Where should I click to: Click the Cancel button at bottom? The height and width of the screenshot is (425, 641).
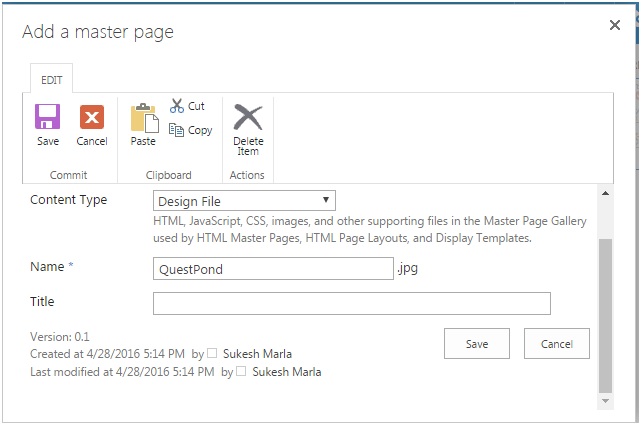557,344
